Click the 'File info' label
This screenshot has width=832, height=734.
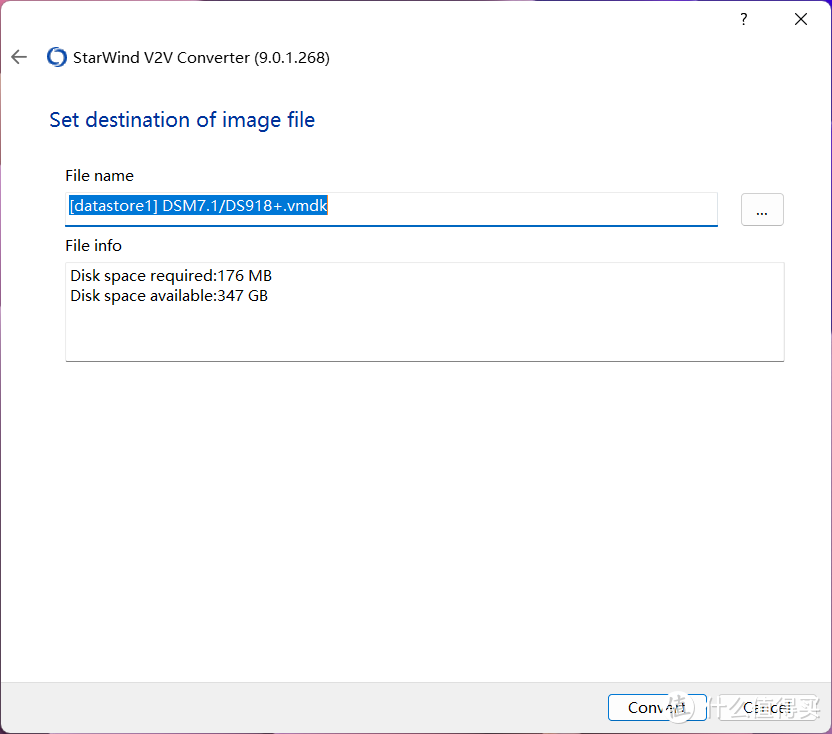point(93,246)
